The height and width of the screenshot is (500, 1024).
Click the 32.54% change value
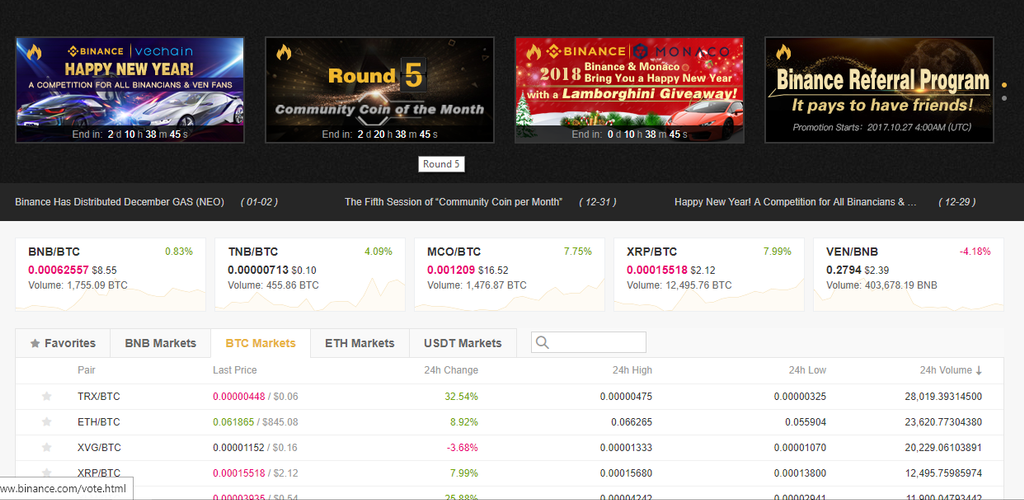tap(462, 396)
